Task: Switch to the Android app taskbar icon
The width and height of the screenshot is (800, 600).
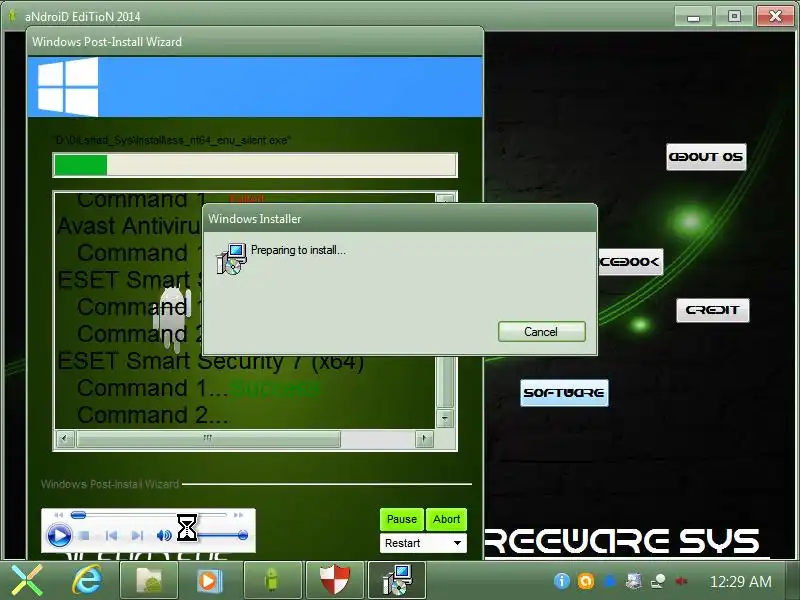Action: (x=272, y=581)
